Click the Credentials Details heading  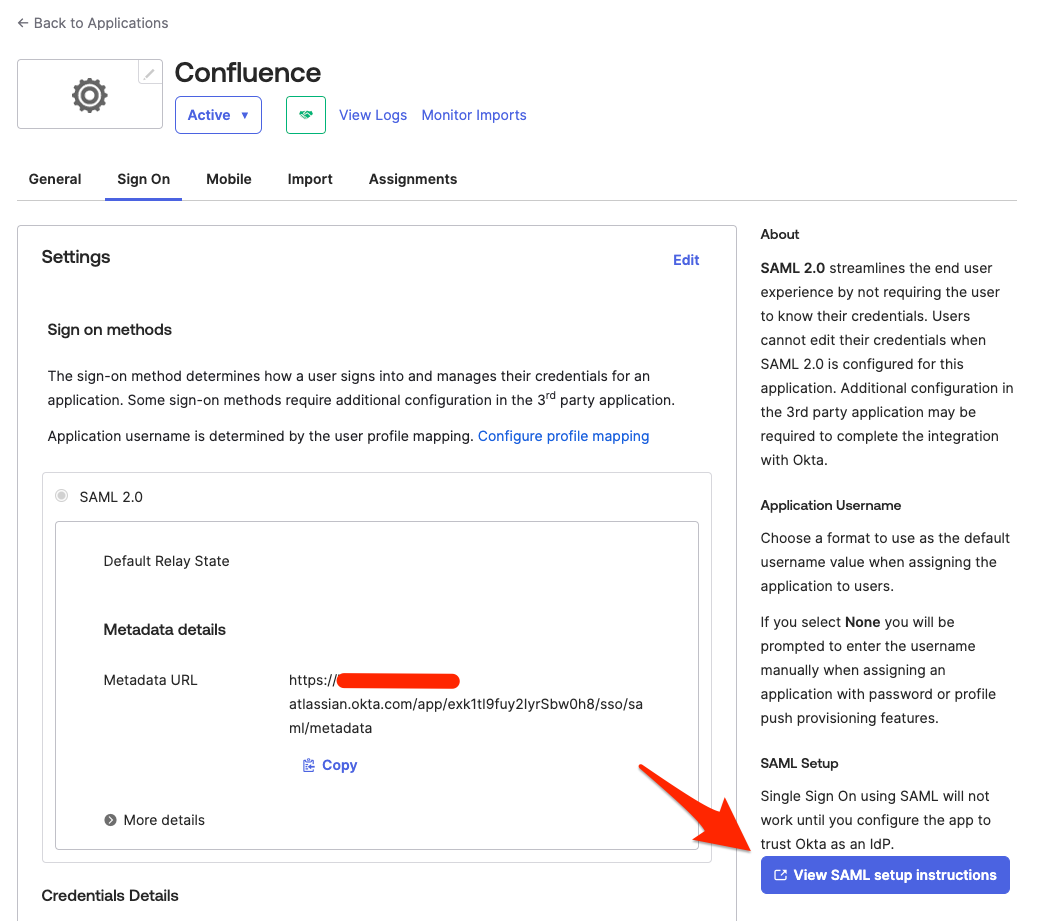pos(110,895)
